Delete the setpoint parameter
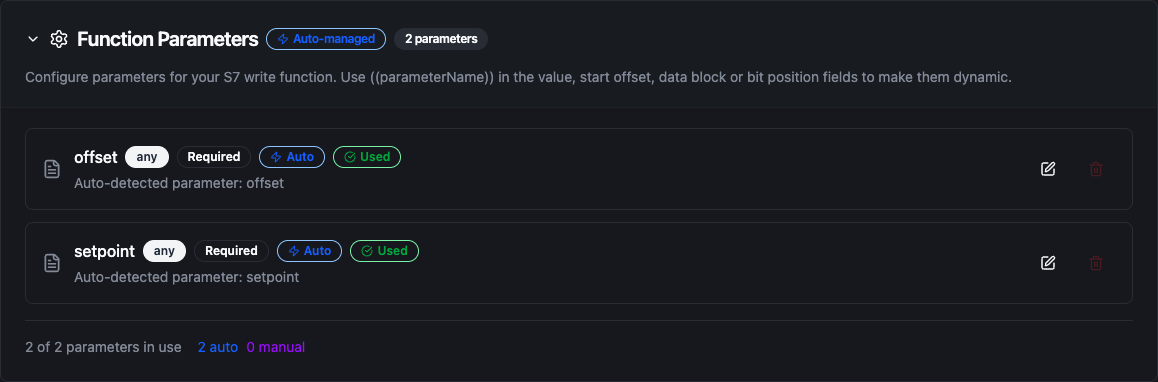This screenshot has width=1158, height=382. pyautogui.click(x=1096, y=262)
